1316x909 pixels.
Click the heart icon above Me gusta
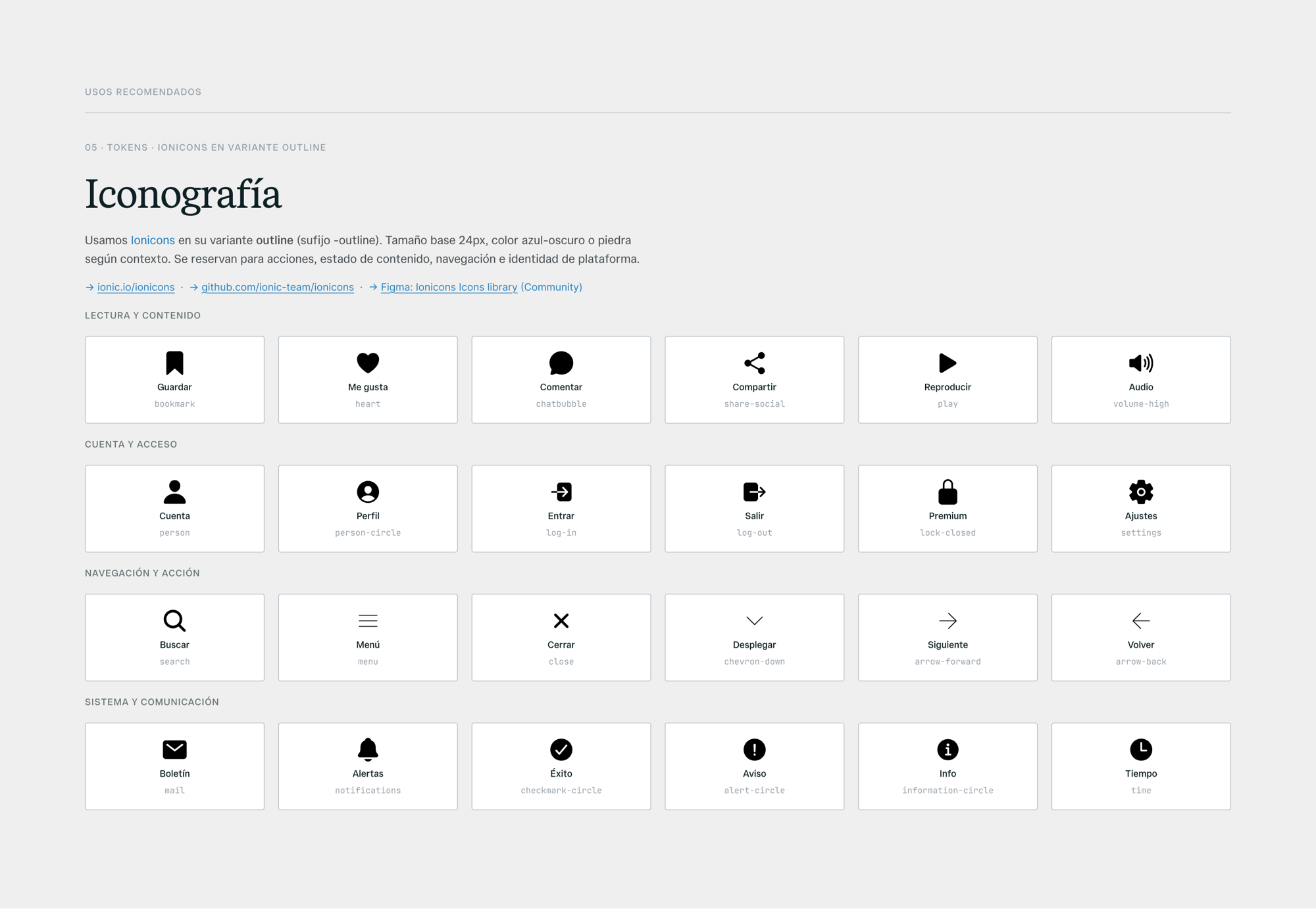click(x=368, y=363)
